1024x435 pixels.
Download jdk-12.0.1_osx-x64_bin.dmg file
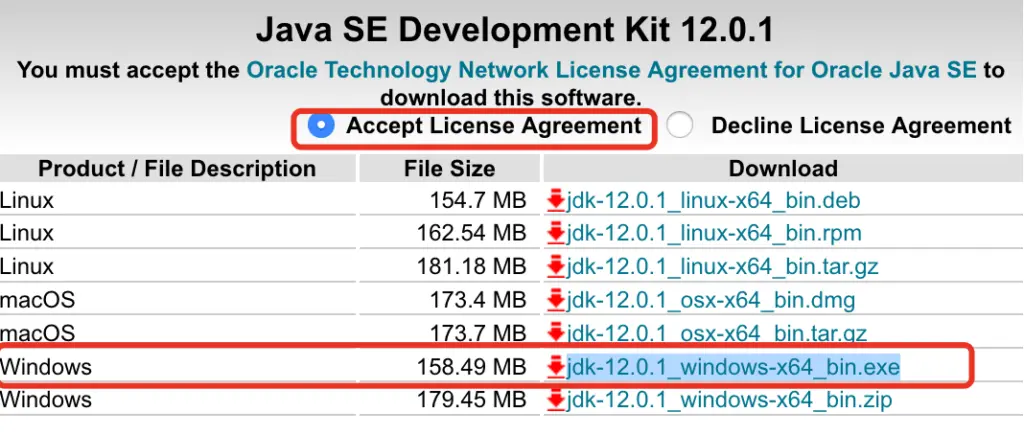(711, 300)
